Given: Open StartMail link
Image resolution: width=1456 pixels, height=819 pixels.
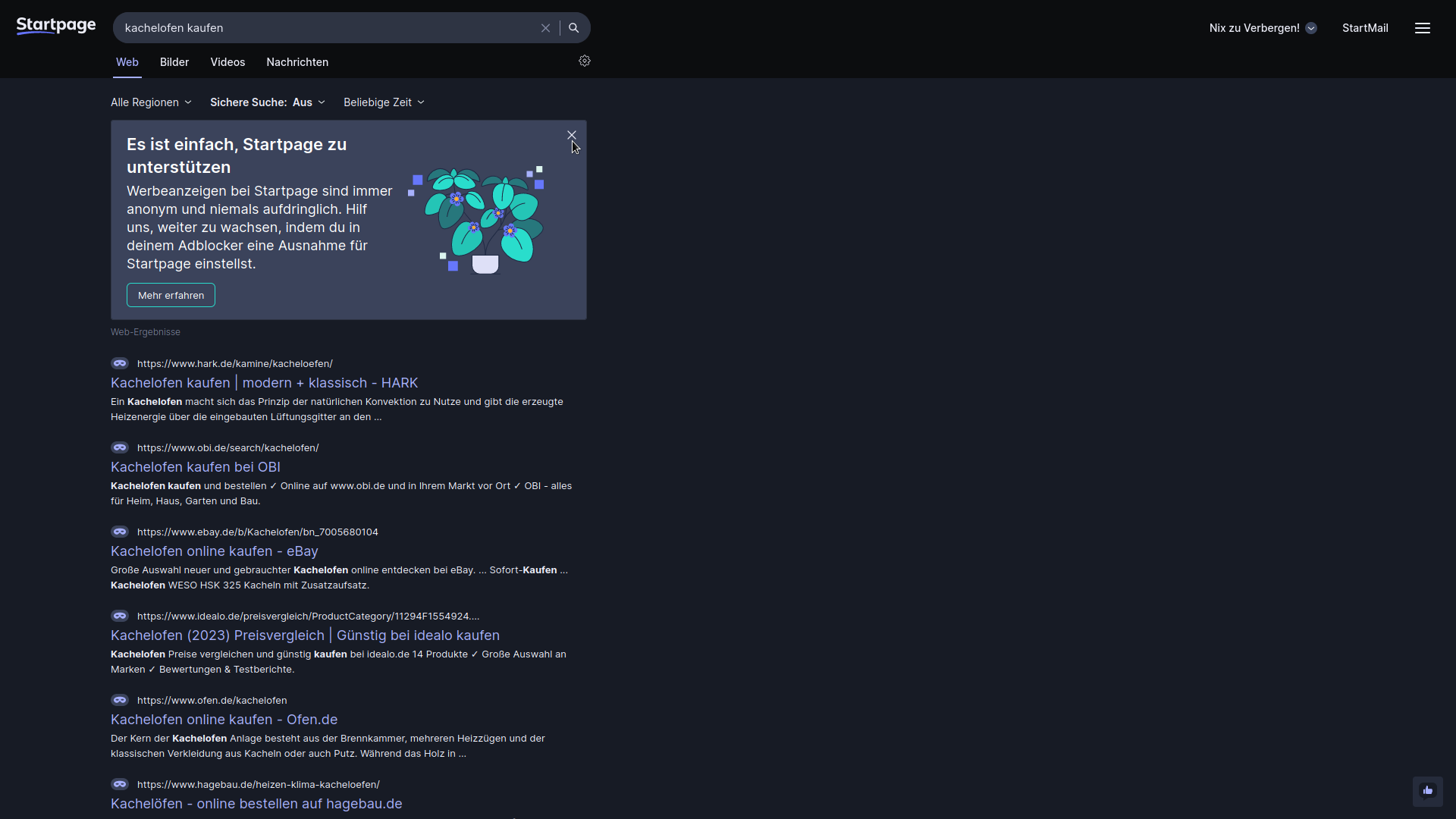Looking at the screenshot, I should (1365, 28).
